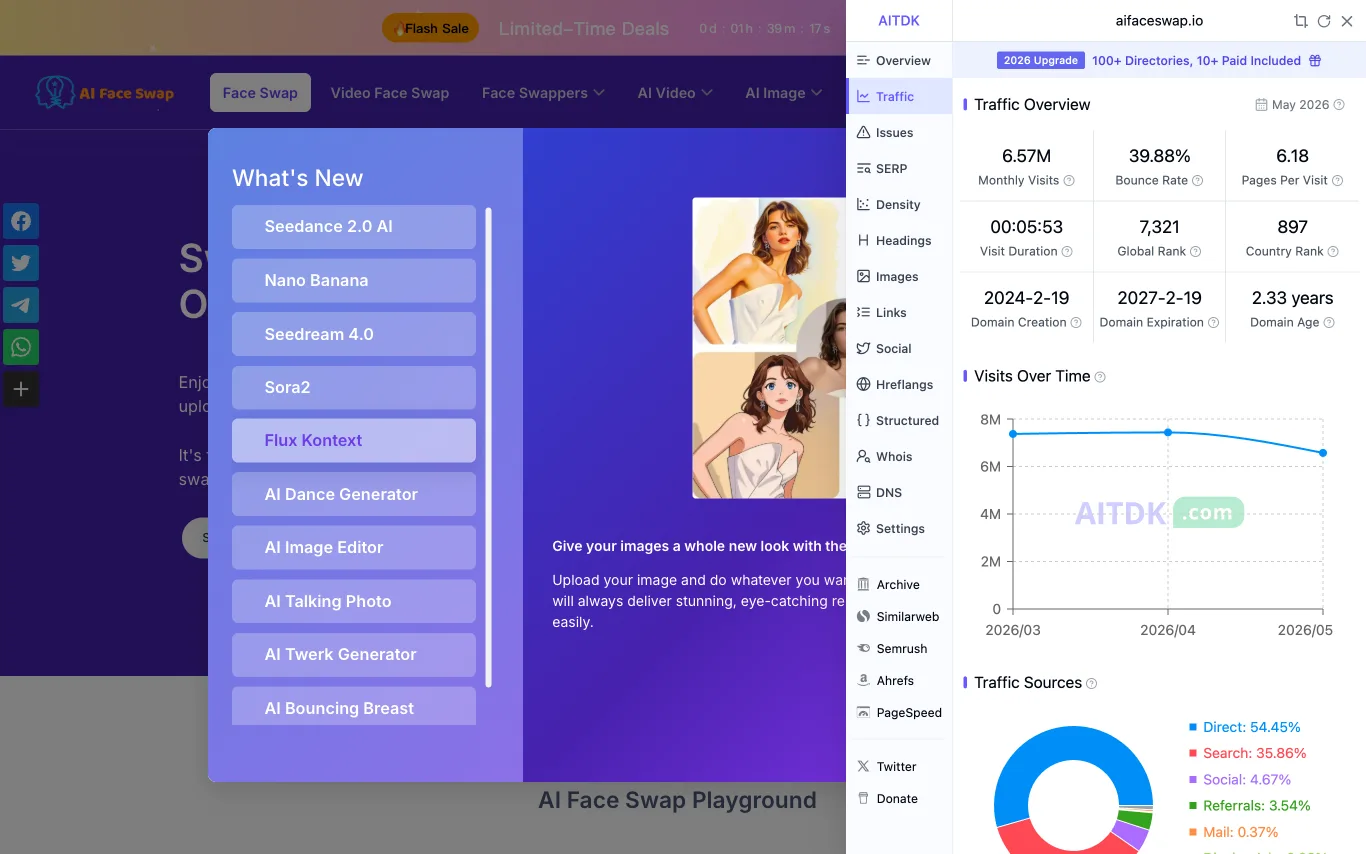Expand the AI Video dropdown

675,93
